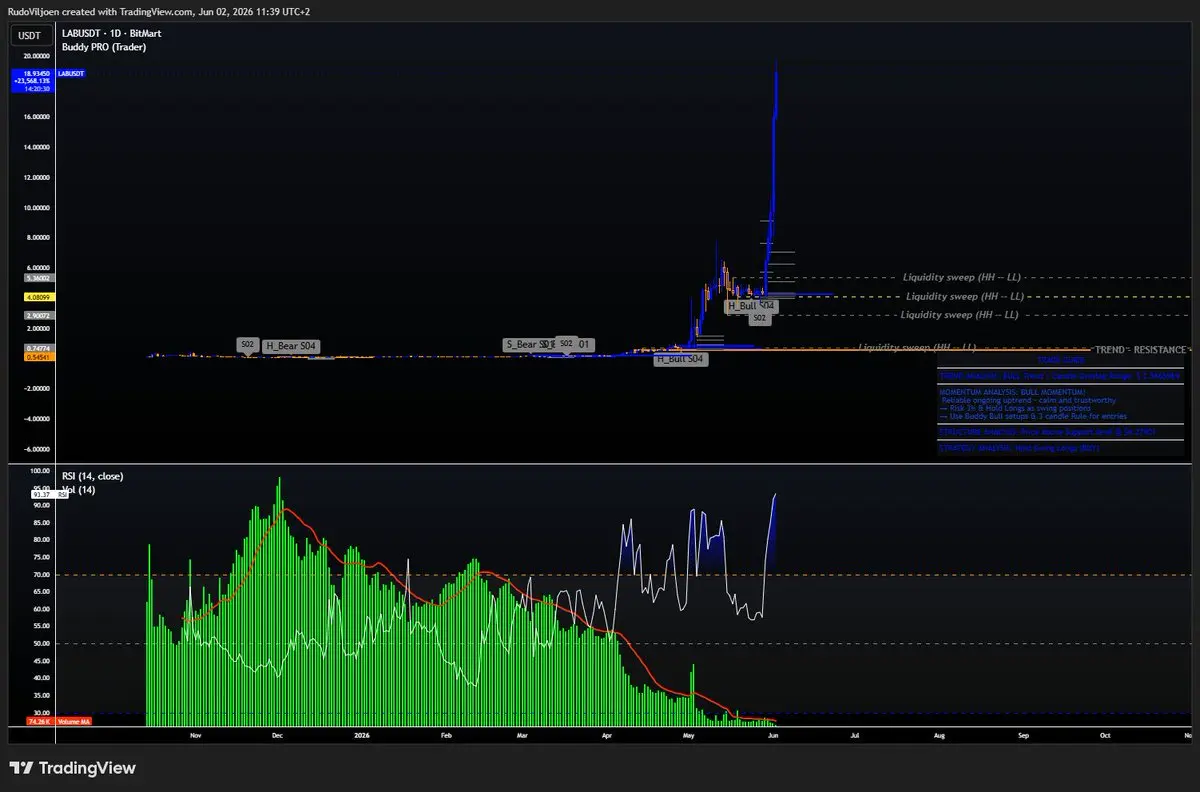Click the STRATEGY ANALYSIS row in the trade guide

click(1061, 449)
